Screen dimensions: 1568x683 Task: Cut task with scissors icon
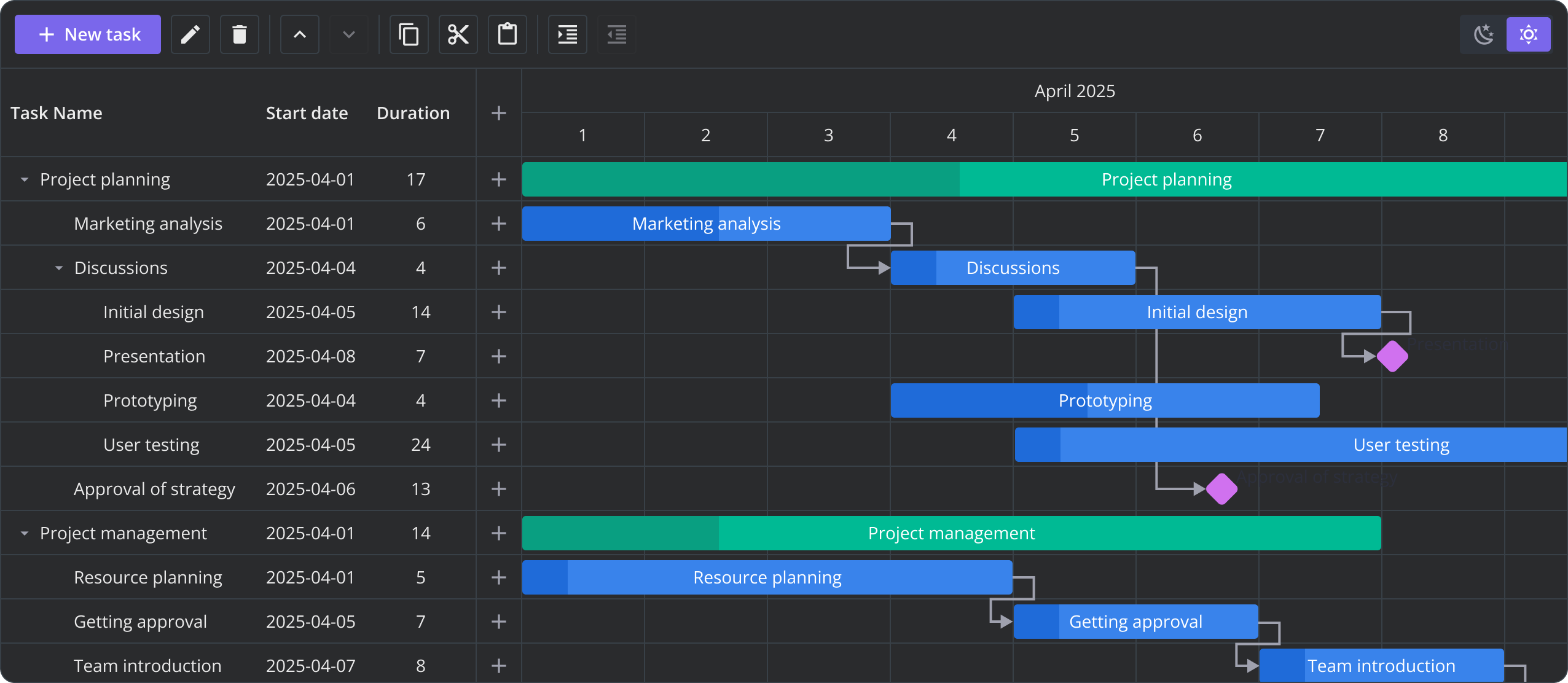(x=458, y=34)
